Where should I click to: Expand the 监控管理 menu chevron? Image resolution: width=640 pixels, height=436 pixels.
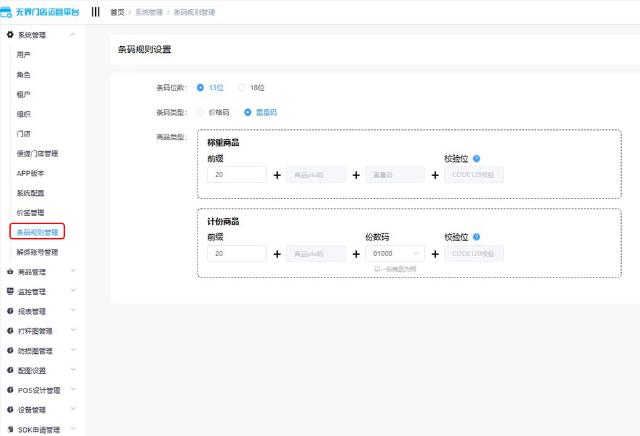[x=73, y=290]
